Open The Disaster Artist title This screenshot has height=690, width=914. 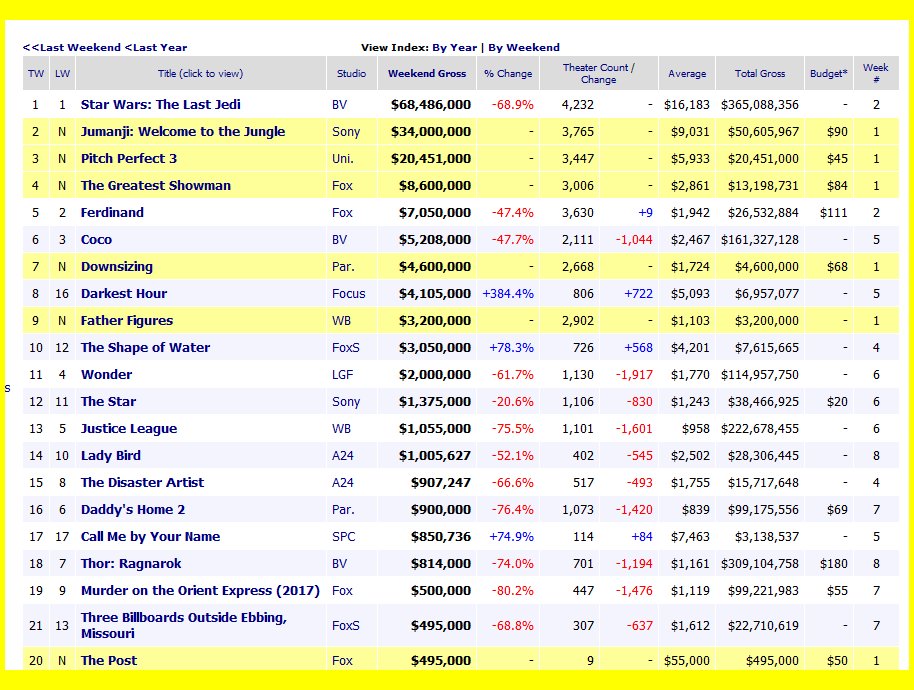point(142,483)
